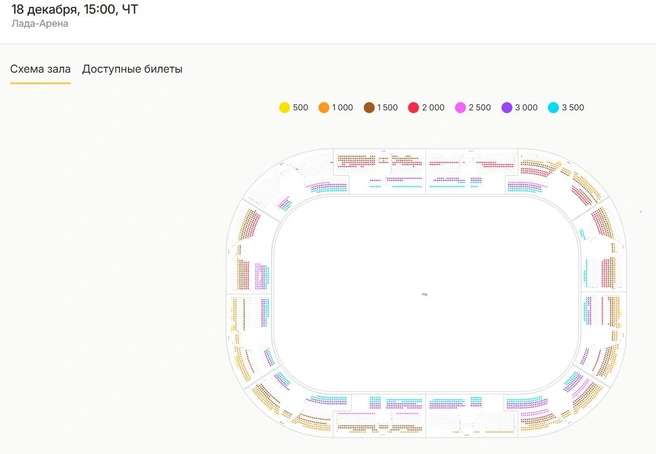Viewport: 656px width, 454px height.
Task: Pick the brown 1 500 price dot
Action: coord(369,108)
